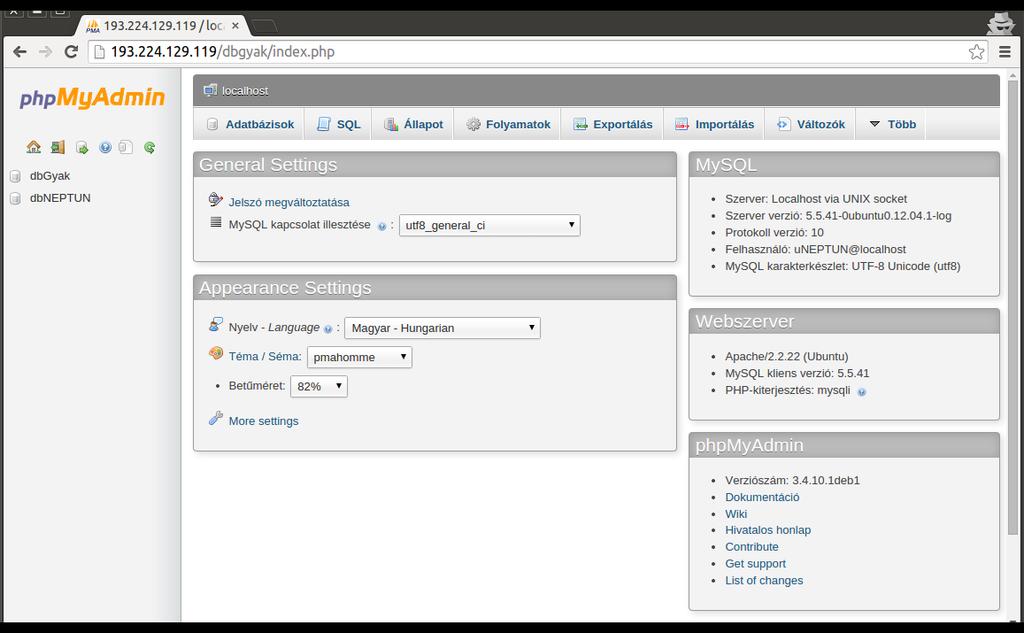Click the page info icon in address bar
1024x633 pixels.
99,52
